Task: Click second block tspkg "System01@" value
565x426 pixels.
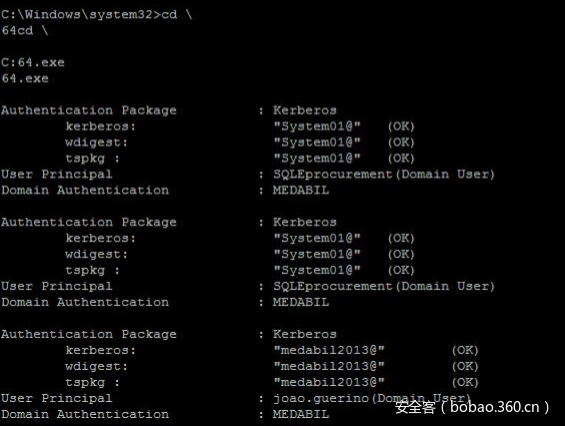Action: tap(317, 270)
